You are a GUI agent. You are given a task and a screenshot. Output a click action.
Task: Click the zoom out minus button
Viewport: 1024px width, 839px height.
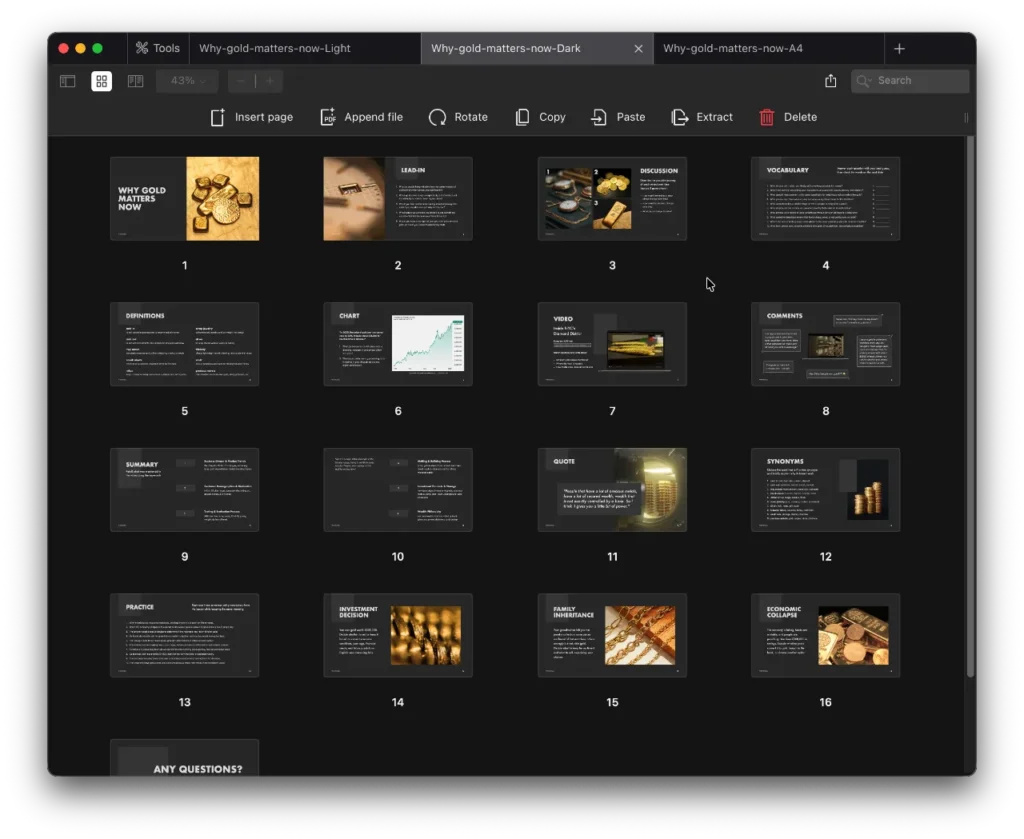pyautogui.click(x=240, y=80)
